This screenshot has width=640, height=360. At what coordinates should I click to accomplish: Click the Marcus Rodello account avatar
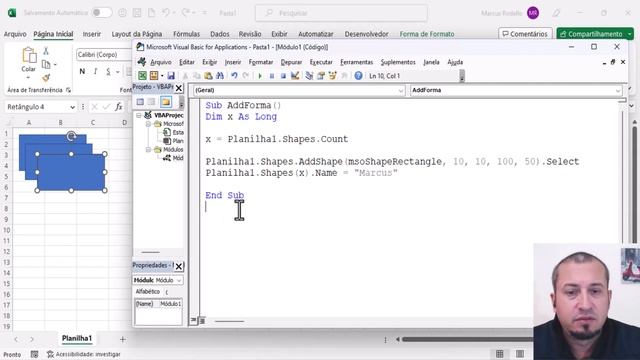[x=533, y=13]
